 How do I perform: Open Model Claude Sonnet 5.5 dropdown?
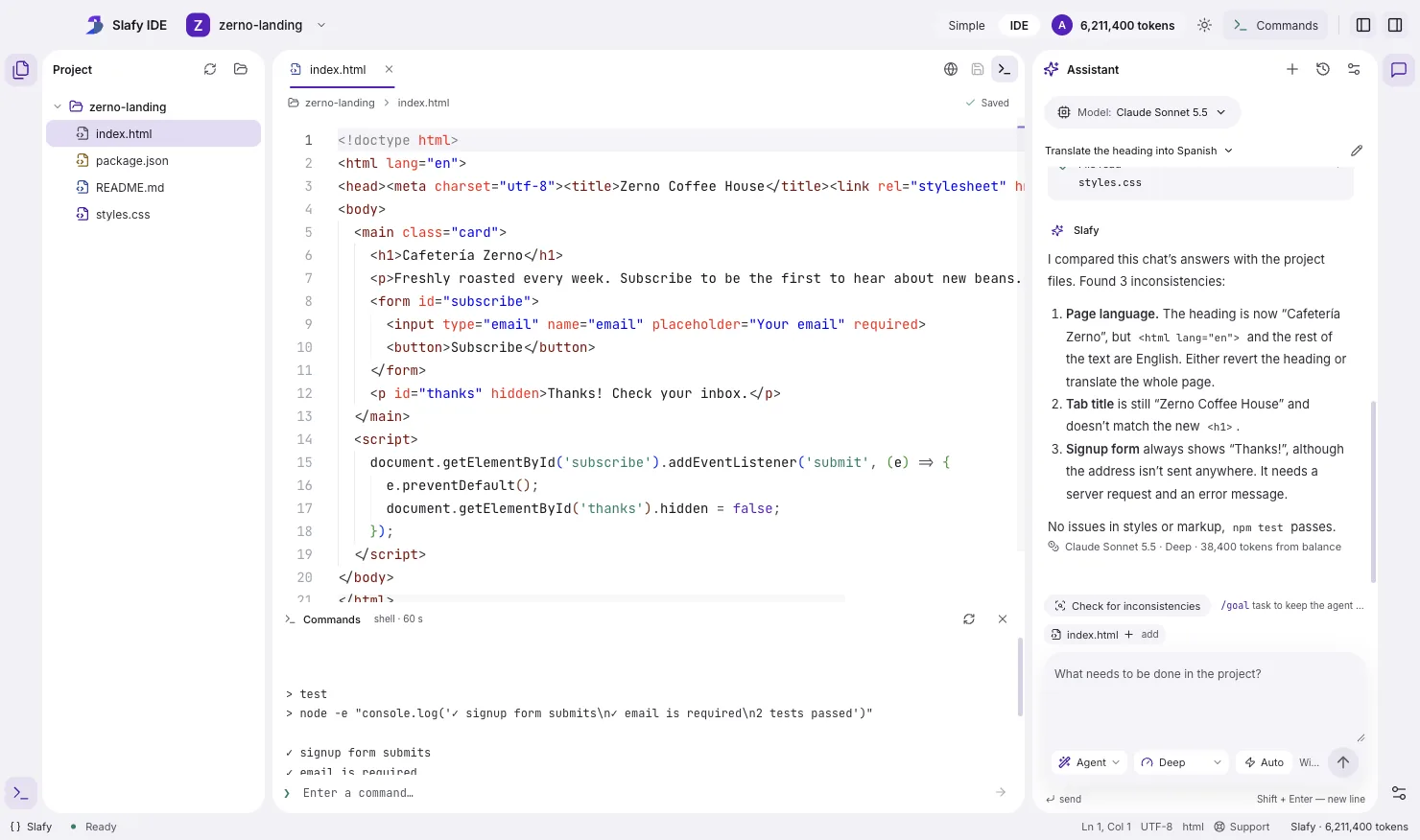tap(1142, 112)
